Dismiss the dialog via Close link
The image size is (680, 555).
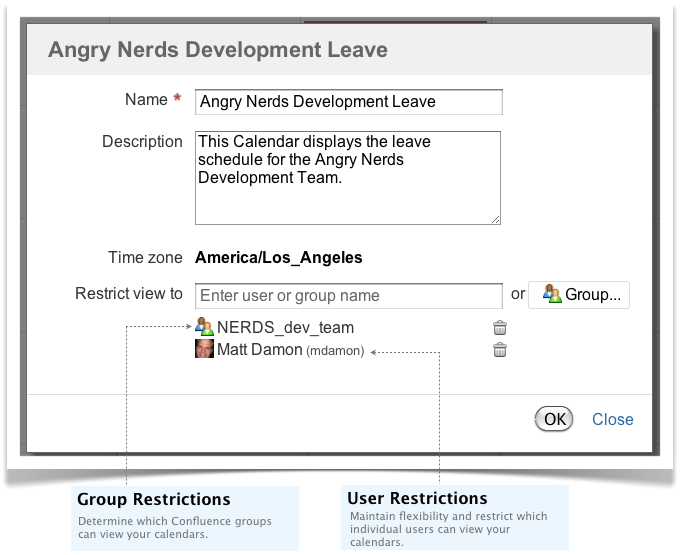click(x=612, y=419)
